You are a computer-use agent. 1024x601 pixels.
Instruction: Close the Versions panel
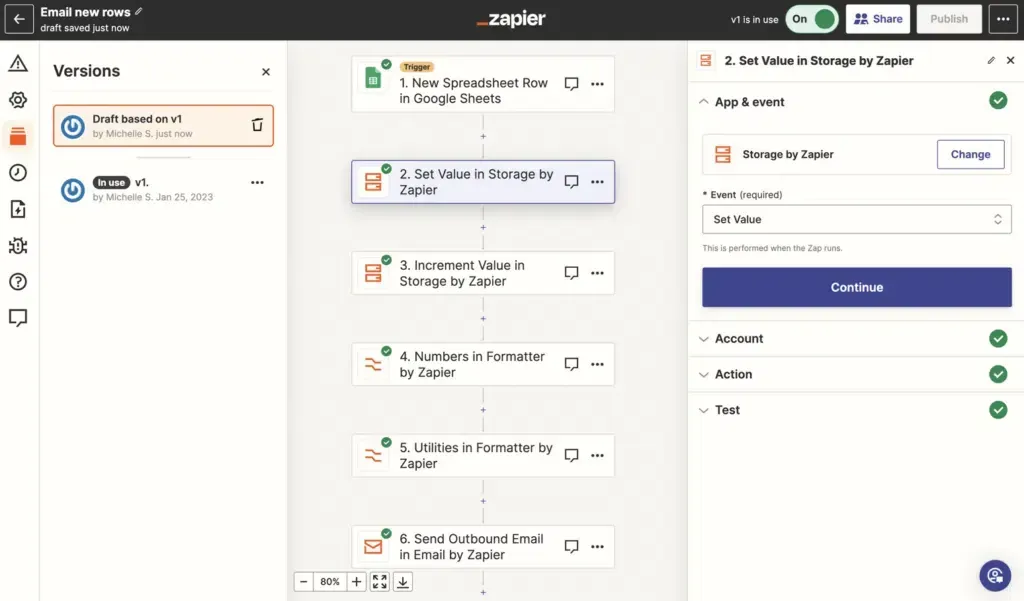tap(265, 71)
